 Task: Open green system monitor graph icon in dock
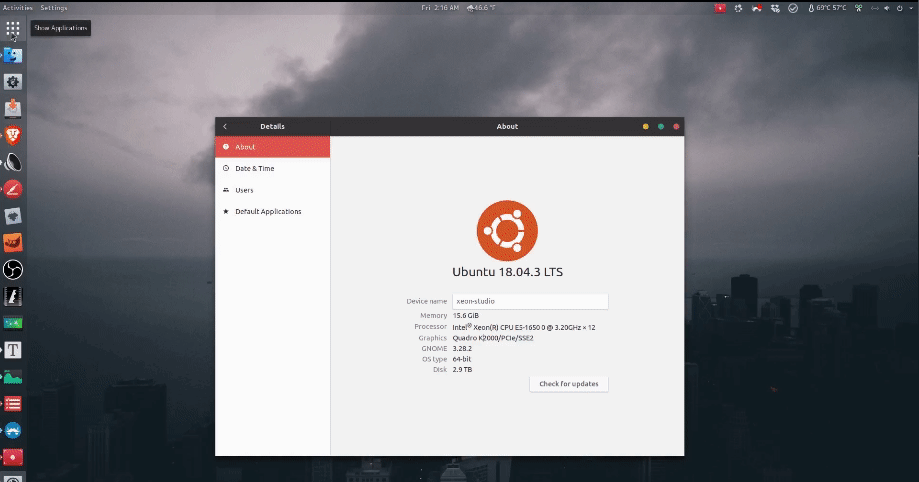[13, 377]
